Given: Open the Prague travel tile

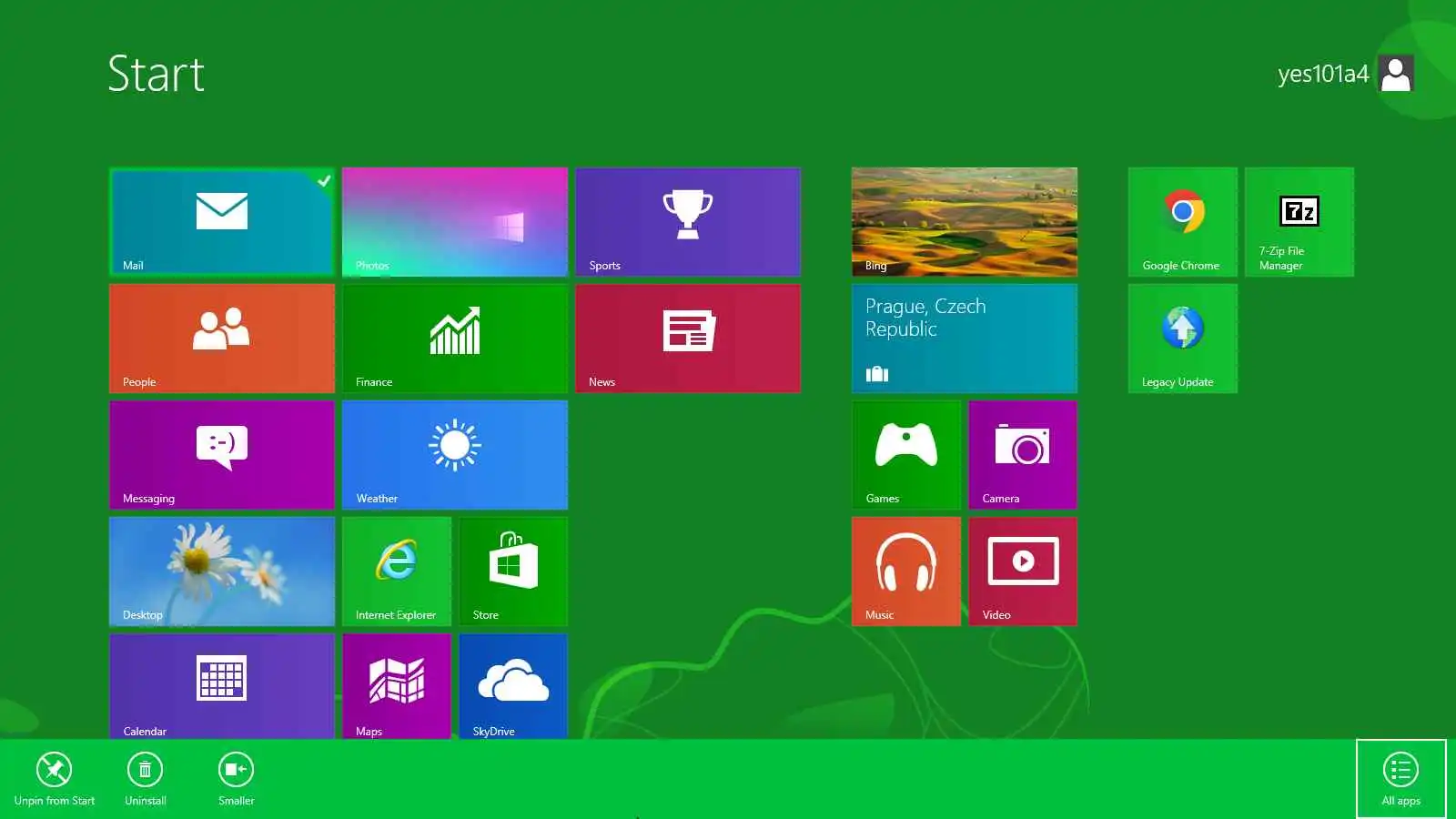Looking at the screenshot, I should click(x=965, y=339).
